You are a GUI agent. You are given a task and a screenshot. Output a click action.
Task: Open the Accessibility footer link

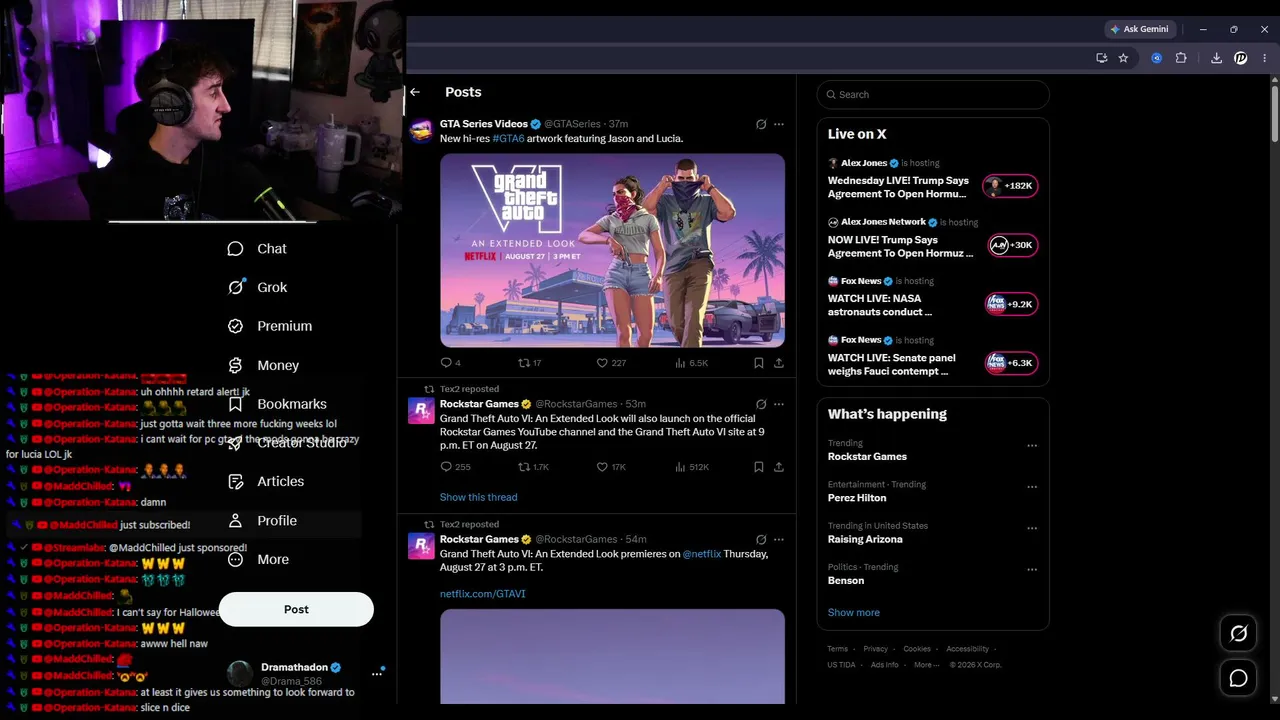(967, 649)
